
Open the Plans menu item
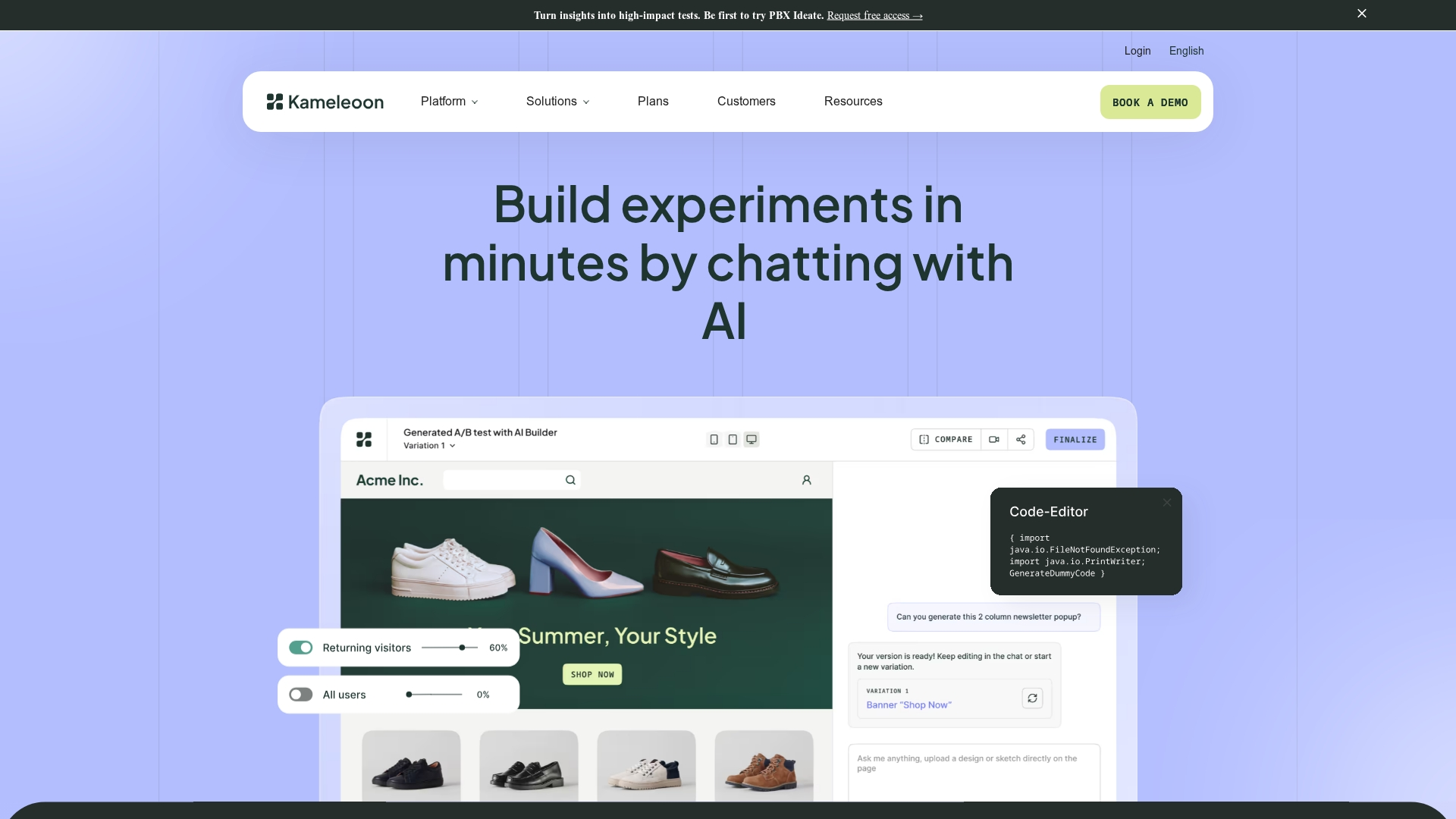click(x=653, y=102)
